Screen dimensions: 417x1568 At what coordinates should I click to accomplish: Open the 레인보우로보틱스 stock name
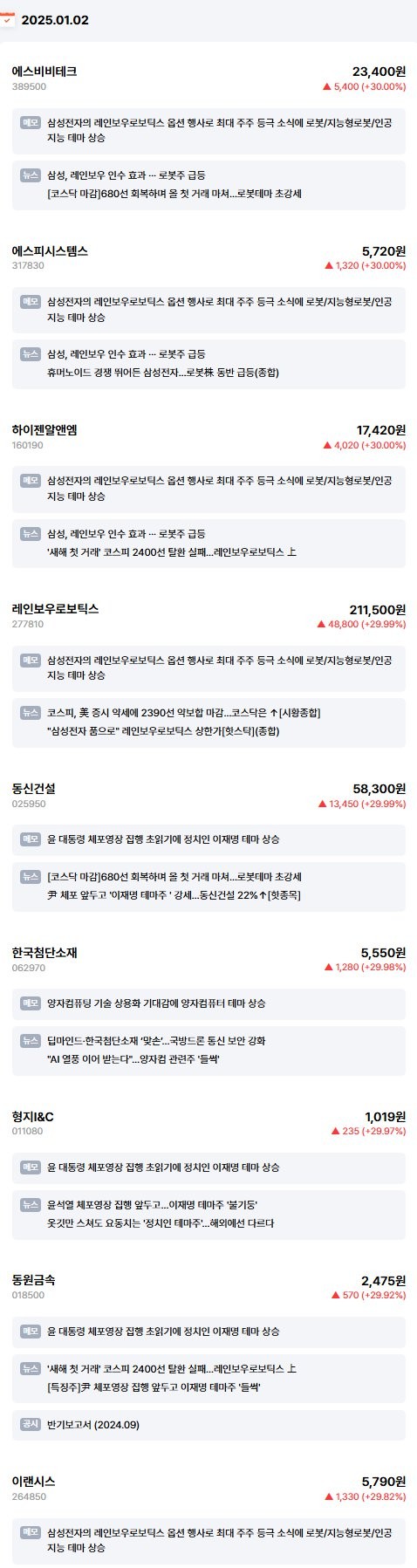coord(55,609)
